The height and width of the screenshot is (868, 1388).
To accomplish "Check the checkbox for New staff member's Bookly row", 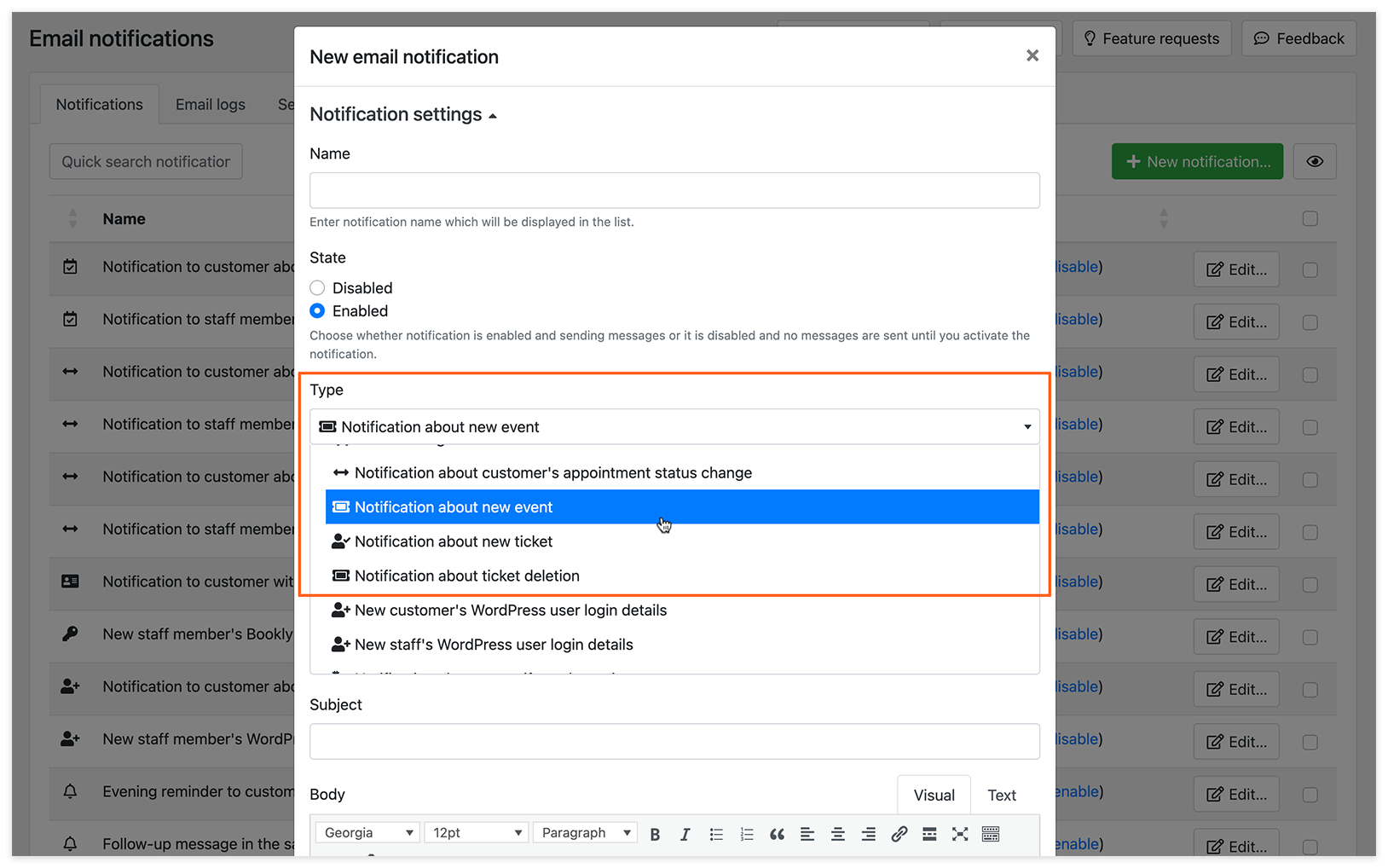I will click(x=1310, y=637).
